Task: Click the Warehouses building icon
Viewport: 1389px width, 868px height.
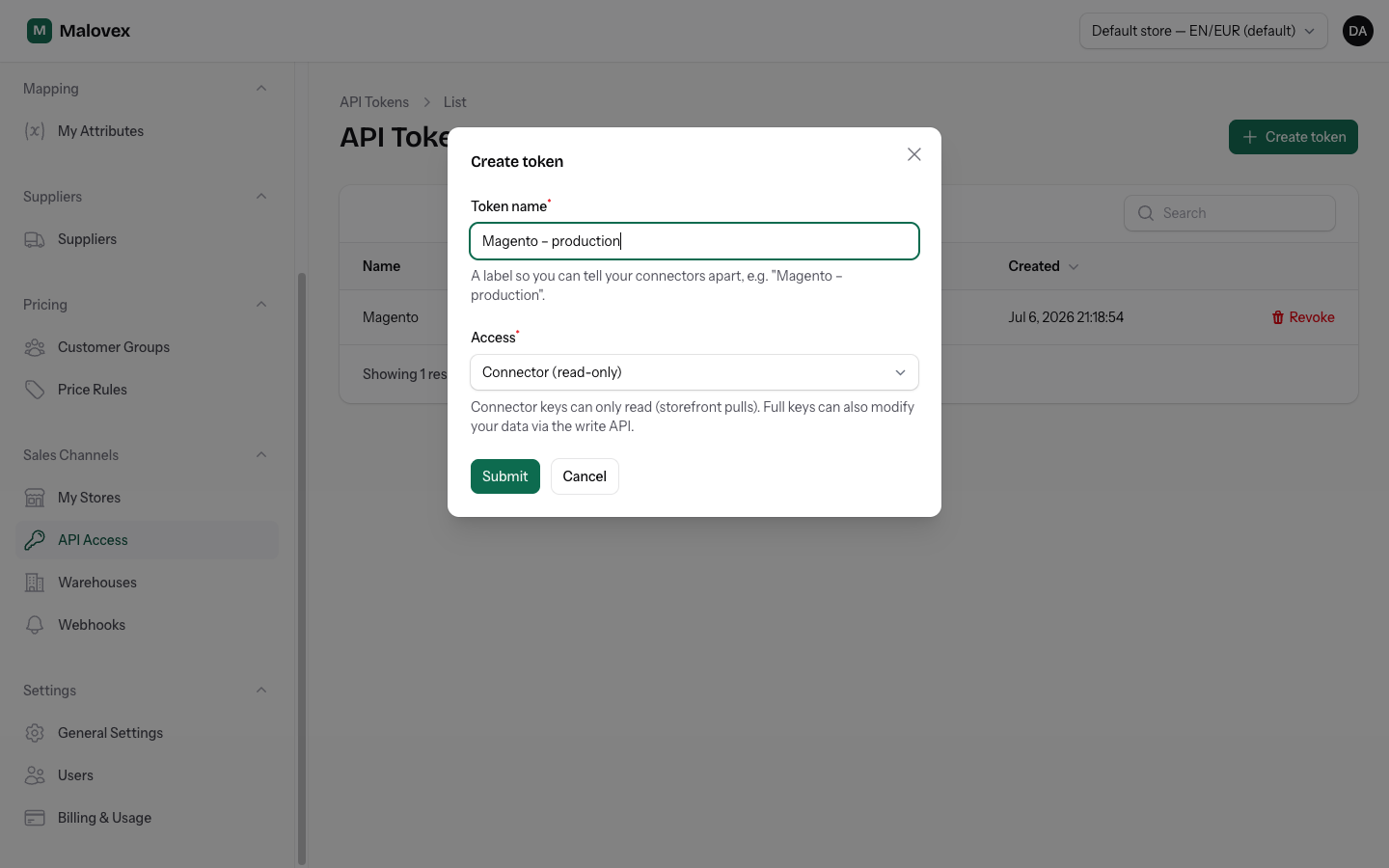Action: pyautogui.click(x=35, y=583)
